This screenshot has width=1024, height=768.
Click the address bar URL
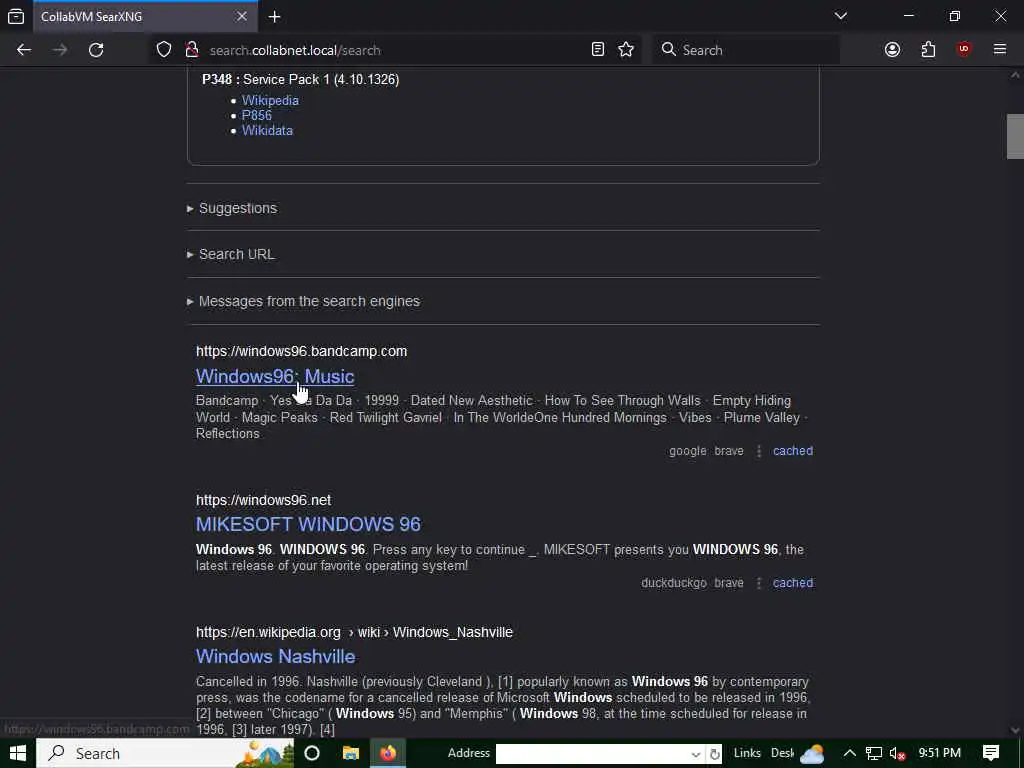click(295, 50)
